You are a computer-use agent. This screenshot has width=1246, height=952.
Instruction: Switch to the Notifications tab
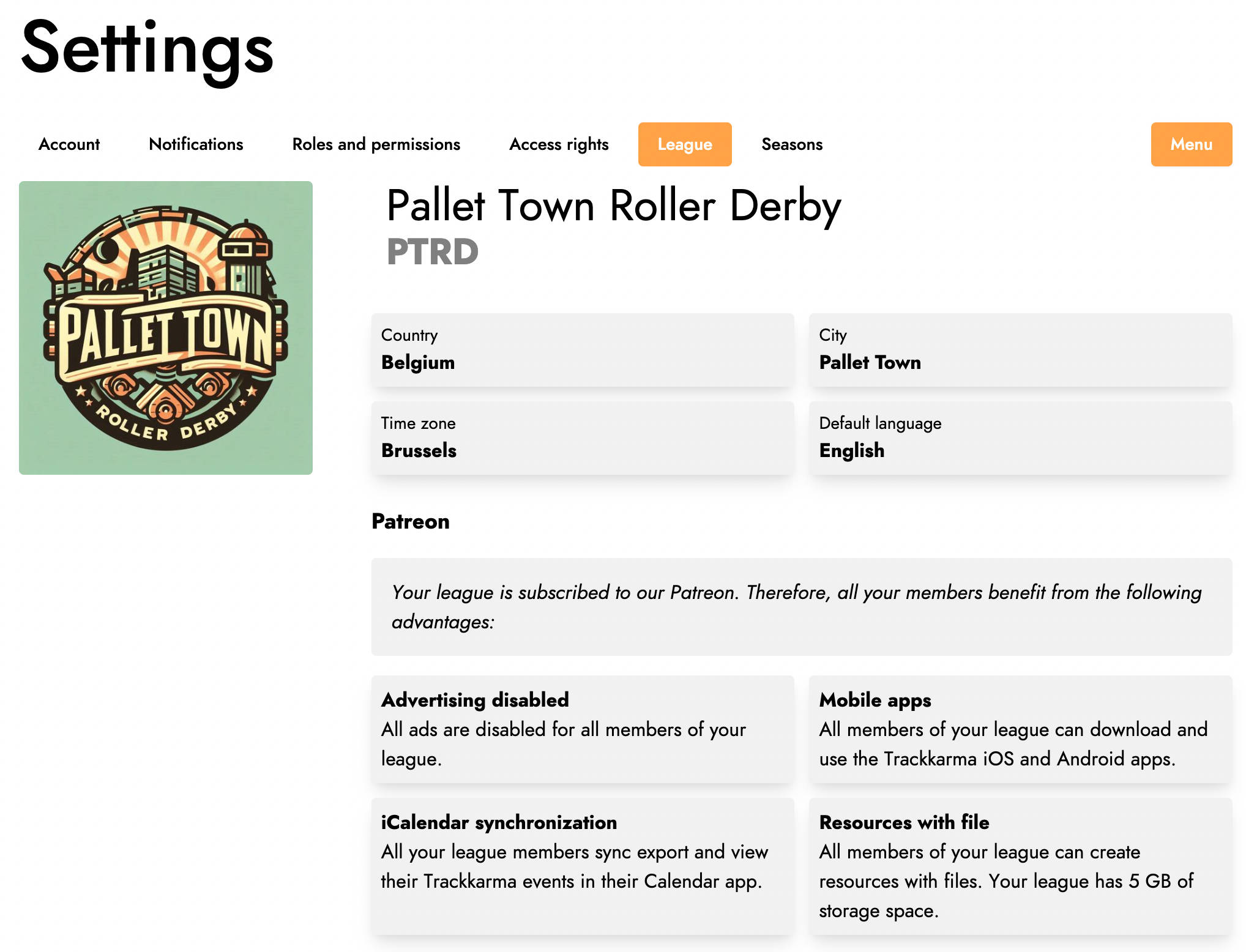(196, 144)
